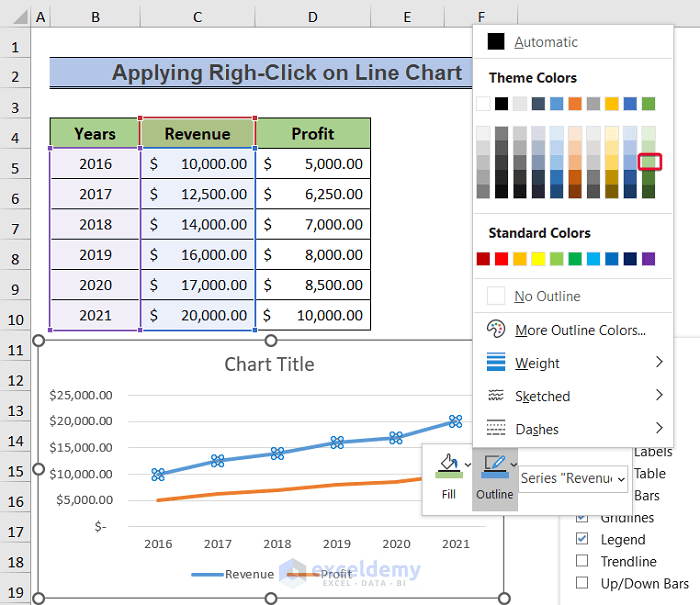Click the 2018 horizontal axis label
This screenshot has height=605, width=700.
coord(277,544)
